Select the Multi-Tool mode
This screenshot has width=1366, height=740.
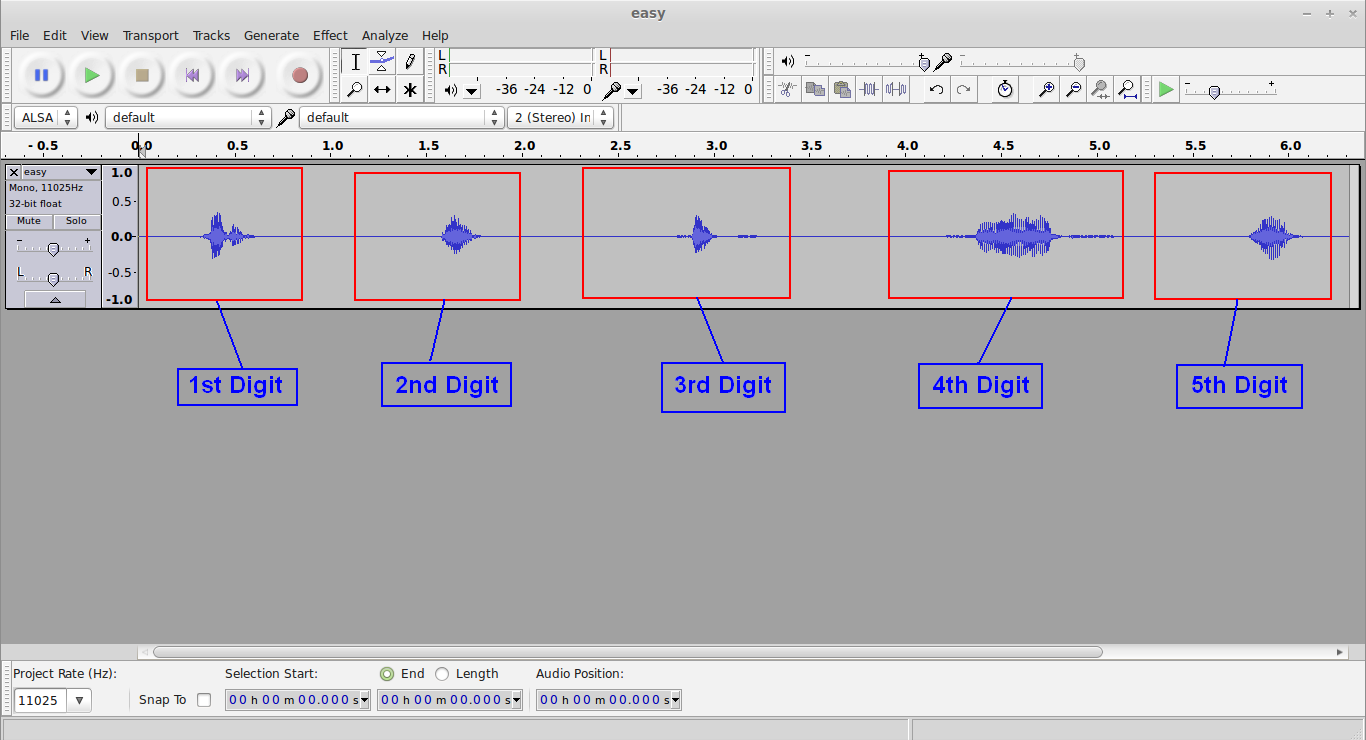[410, 89]
